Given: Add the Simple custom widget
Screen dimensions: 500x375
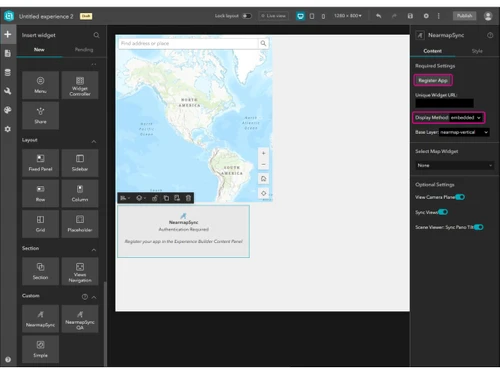Looking at the screenshot, I should click(x=40, y=349).
